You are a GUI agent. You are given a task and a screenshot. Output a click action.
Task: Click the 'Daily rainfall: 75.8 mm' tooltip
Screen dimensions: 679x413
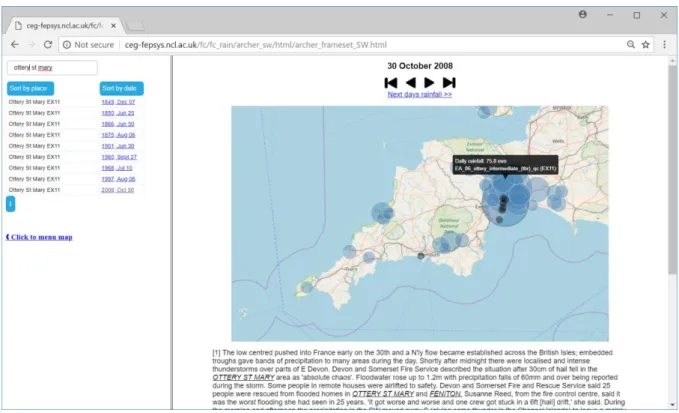pyautogui.click(x=505, y=165)
